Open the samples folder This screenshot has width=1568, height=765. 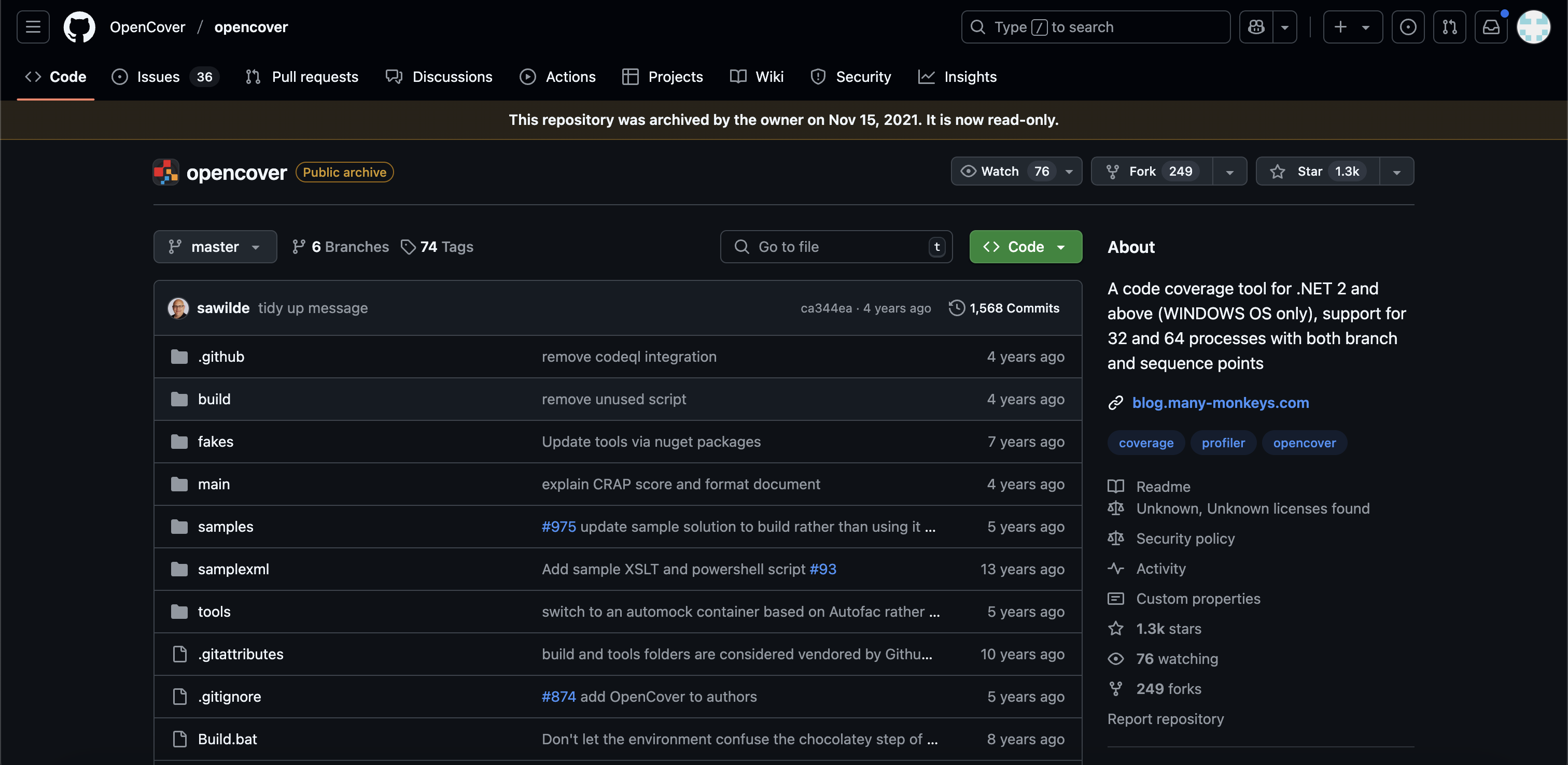coord(225,527)
